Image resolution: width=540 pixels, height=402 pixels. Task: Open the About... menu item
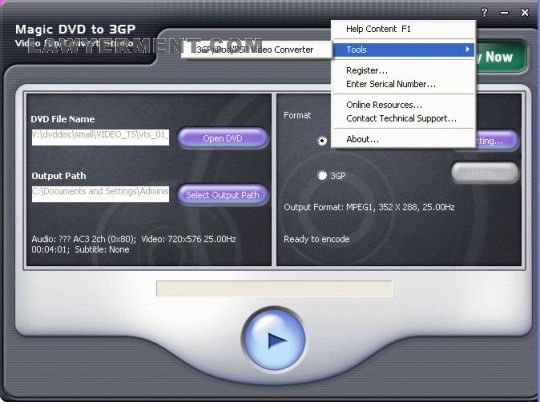[x=404, y=139]
